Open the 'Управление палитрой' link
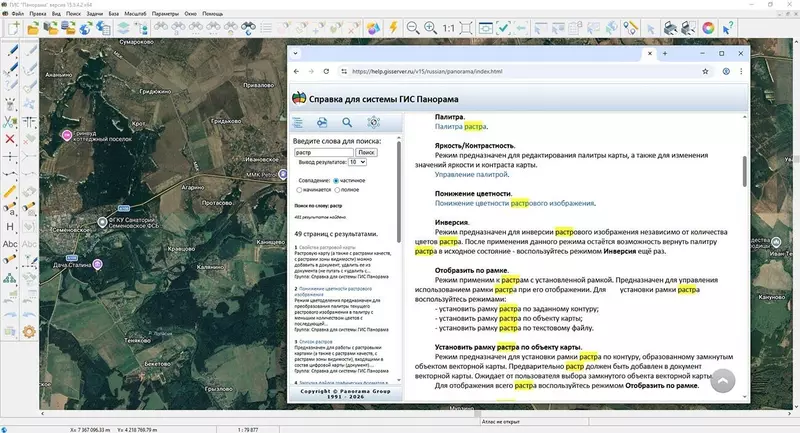 471,174
